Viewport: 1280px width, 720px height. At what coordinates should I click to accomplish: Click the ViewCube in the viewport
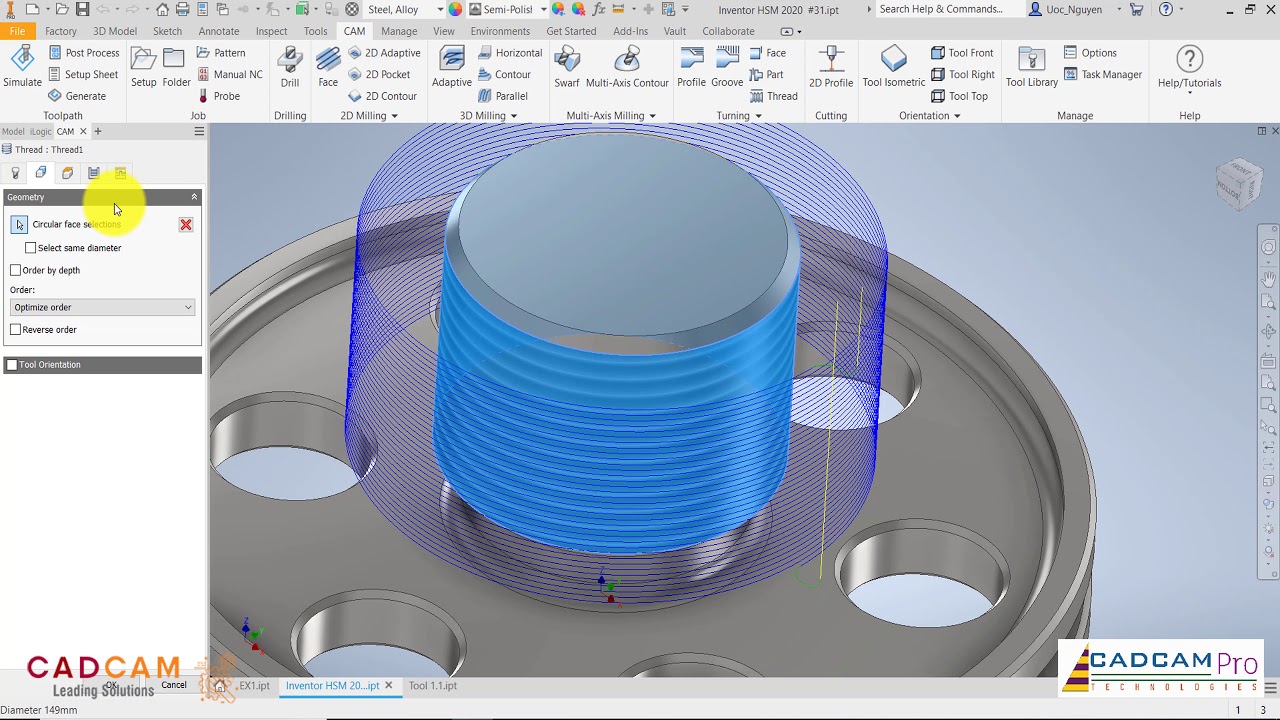pos(1240,182)
